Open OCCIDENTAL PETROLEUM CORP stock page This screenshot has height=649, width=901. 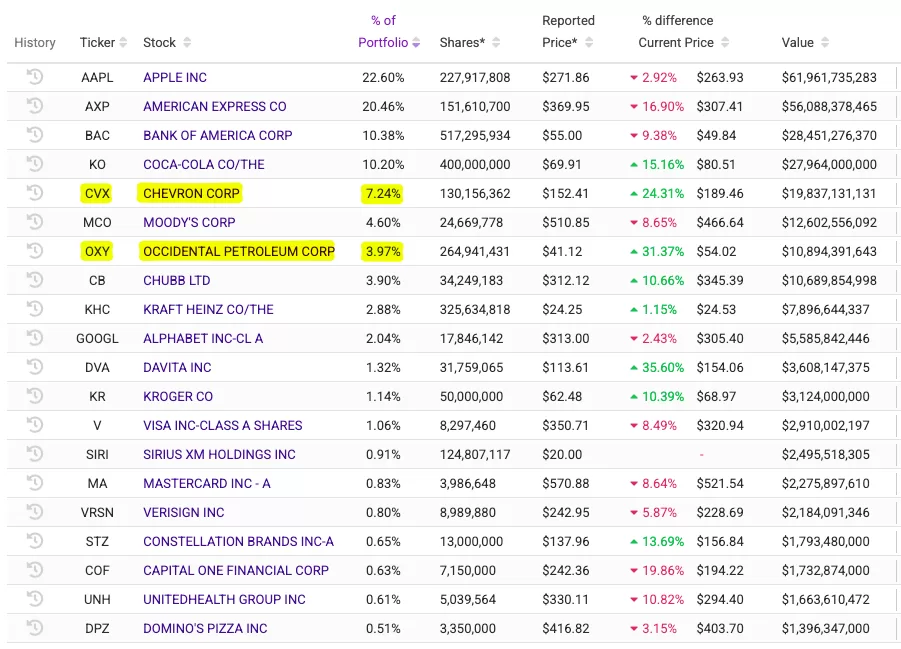point(238,251)
